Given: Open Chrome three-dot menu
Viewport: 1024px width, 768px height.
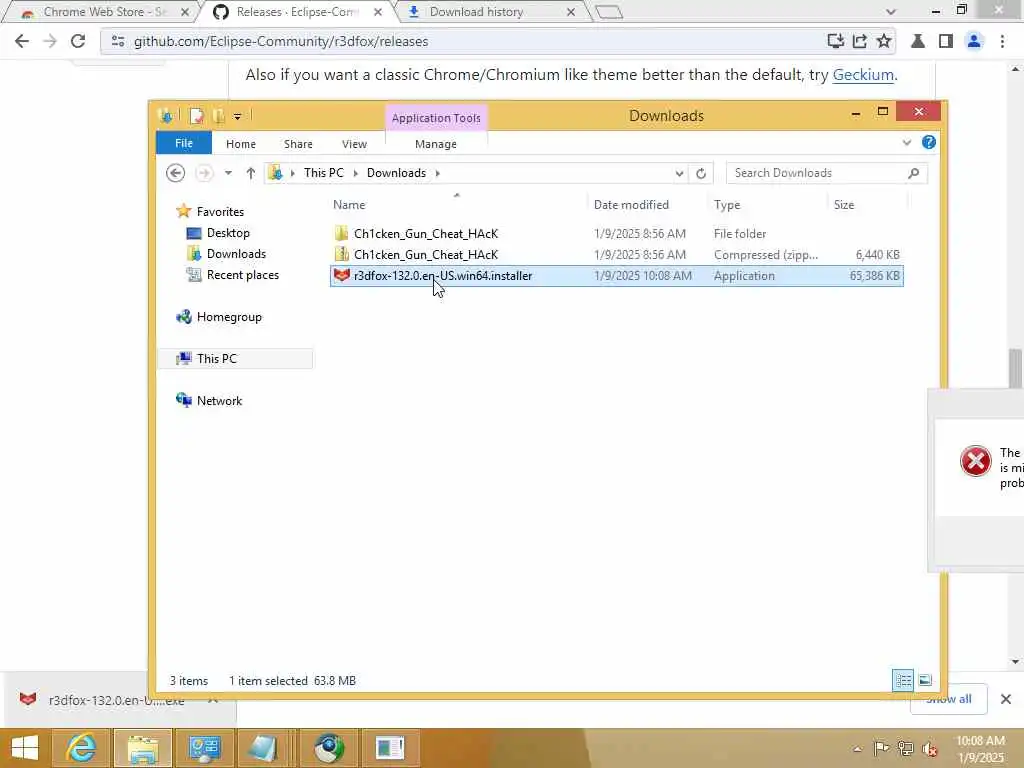Looking at the screenshot, I should [1002, 41].
